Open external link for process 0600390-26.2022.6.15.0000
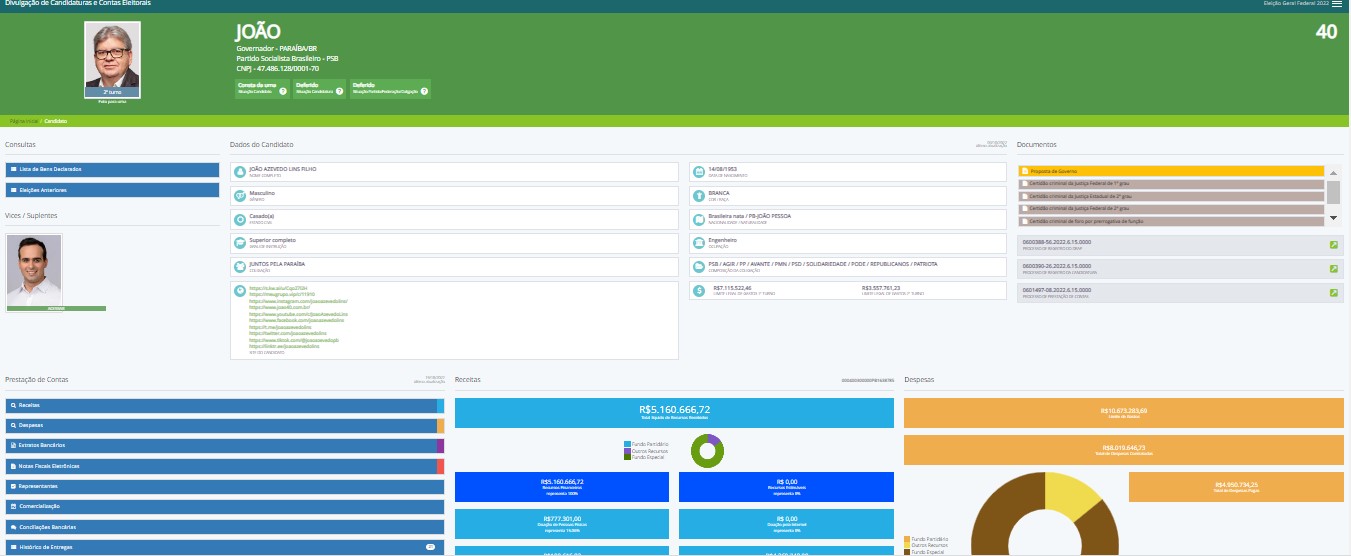Image resolution: width=1351 pixels, height=556 pixels. point(1333,268)
